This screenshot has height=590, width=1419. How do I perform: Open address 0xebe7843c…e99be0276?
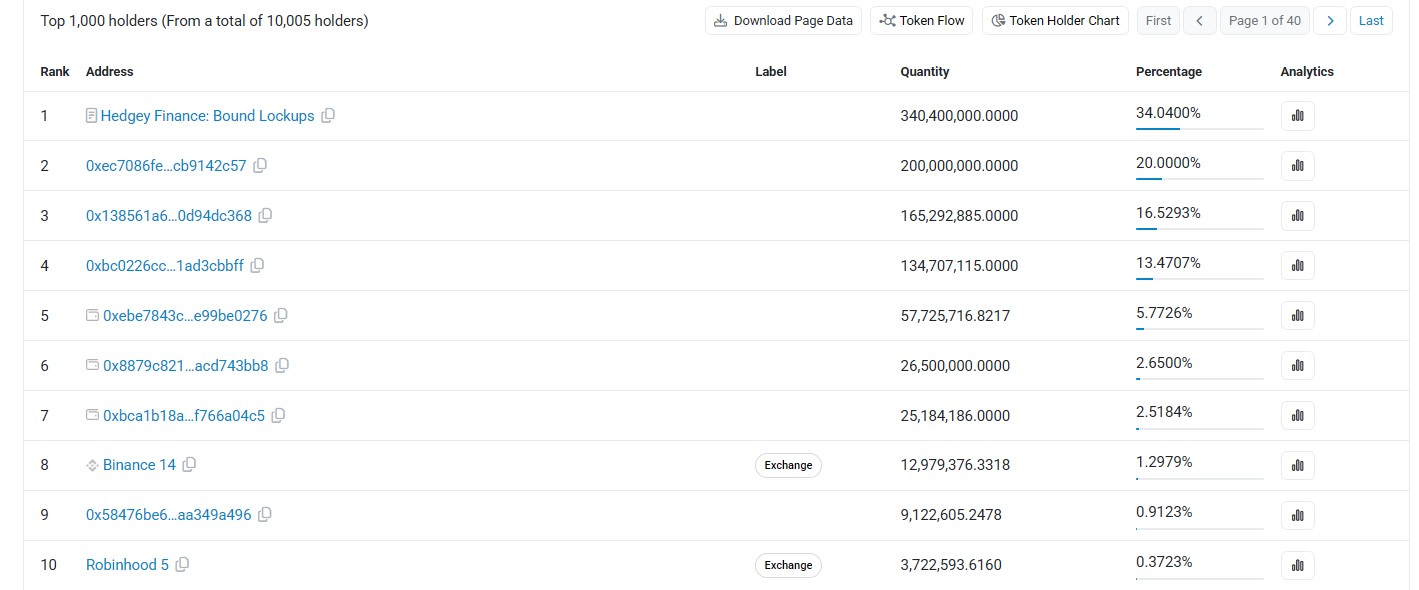[x=185, y=316]
